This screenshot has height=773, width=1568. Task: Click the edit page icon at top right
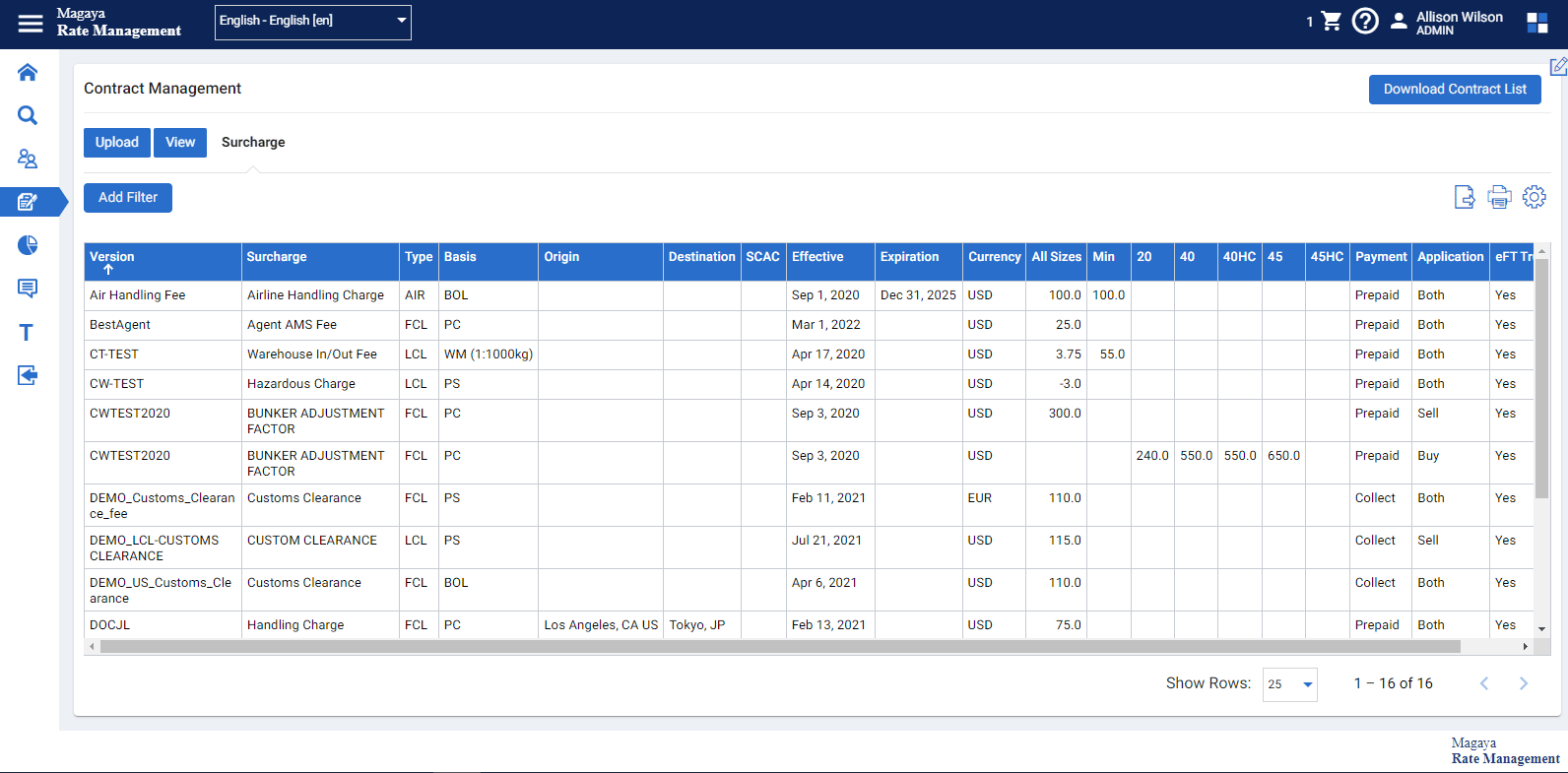point(1558,67)
